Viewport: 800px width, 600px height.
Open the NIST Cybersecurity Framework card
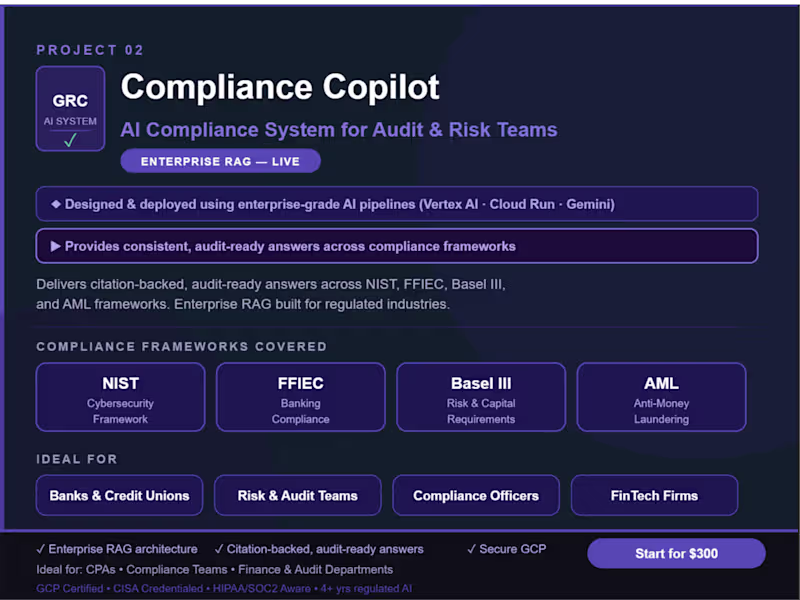pyautogui.click(x=120, y=397)
